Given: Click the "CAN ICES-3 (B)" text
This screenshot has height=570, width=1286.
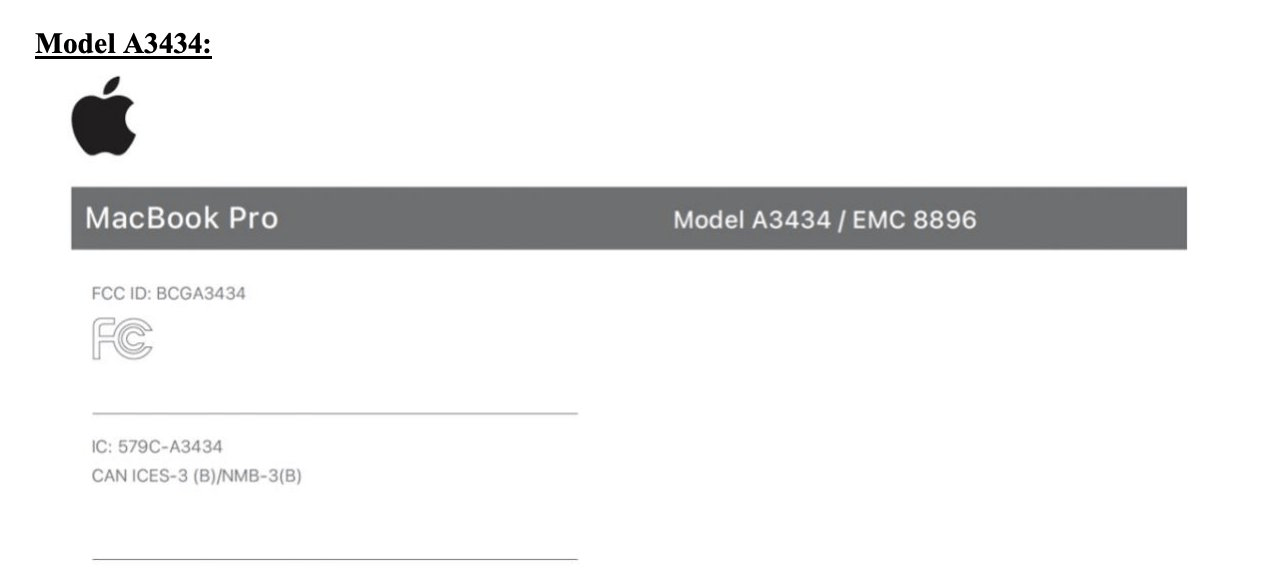Looking at the screenshot, I should [148, 476].
